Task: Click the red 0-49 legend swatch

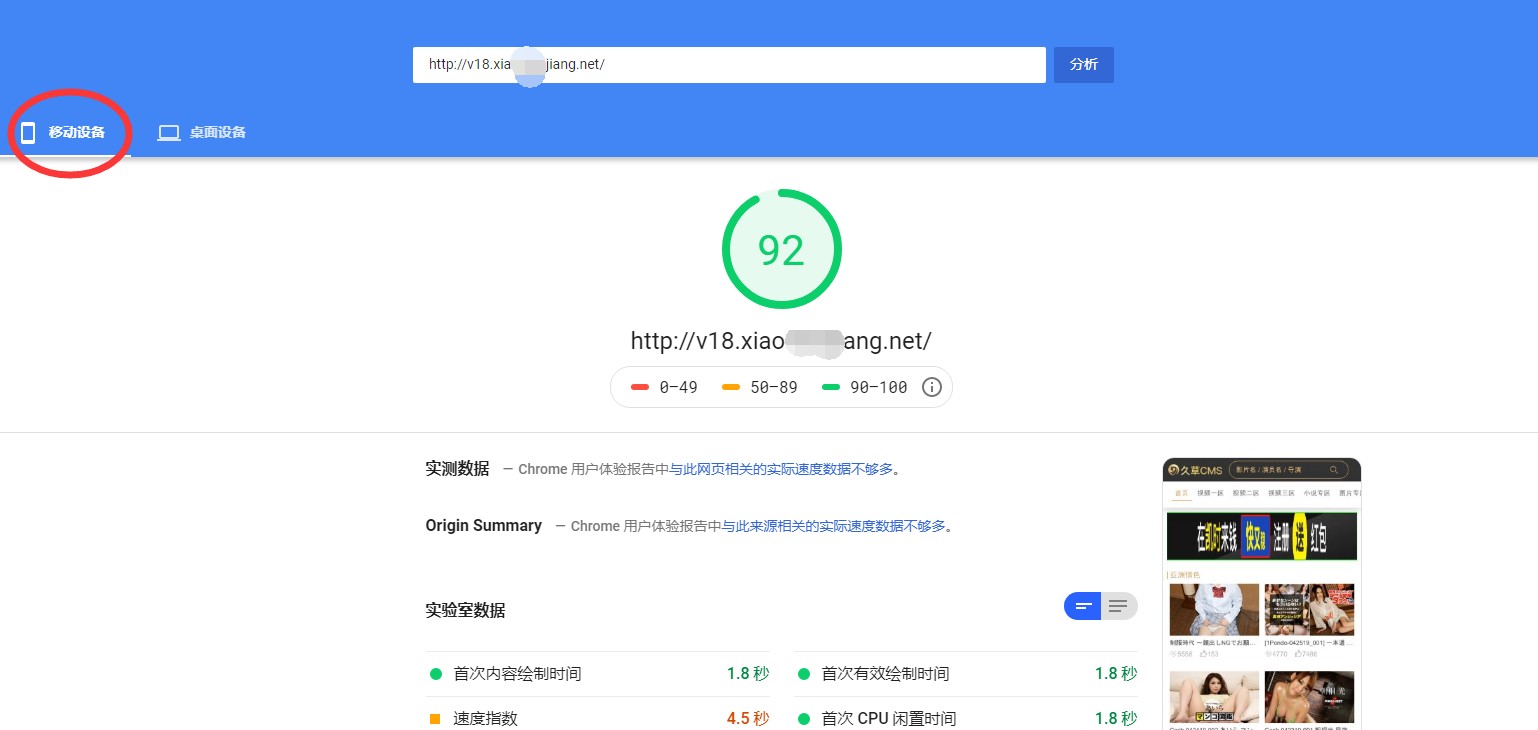Action: coord(640,387)
